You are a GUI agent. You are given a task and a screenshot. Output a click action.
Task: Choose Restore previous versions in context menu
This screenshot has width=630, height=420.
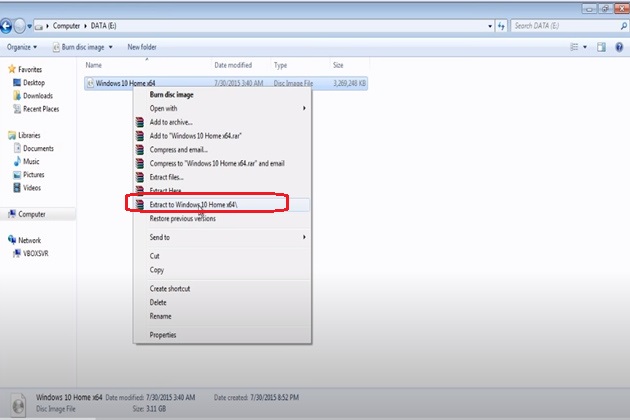(x=222, y=219)
